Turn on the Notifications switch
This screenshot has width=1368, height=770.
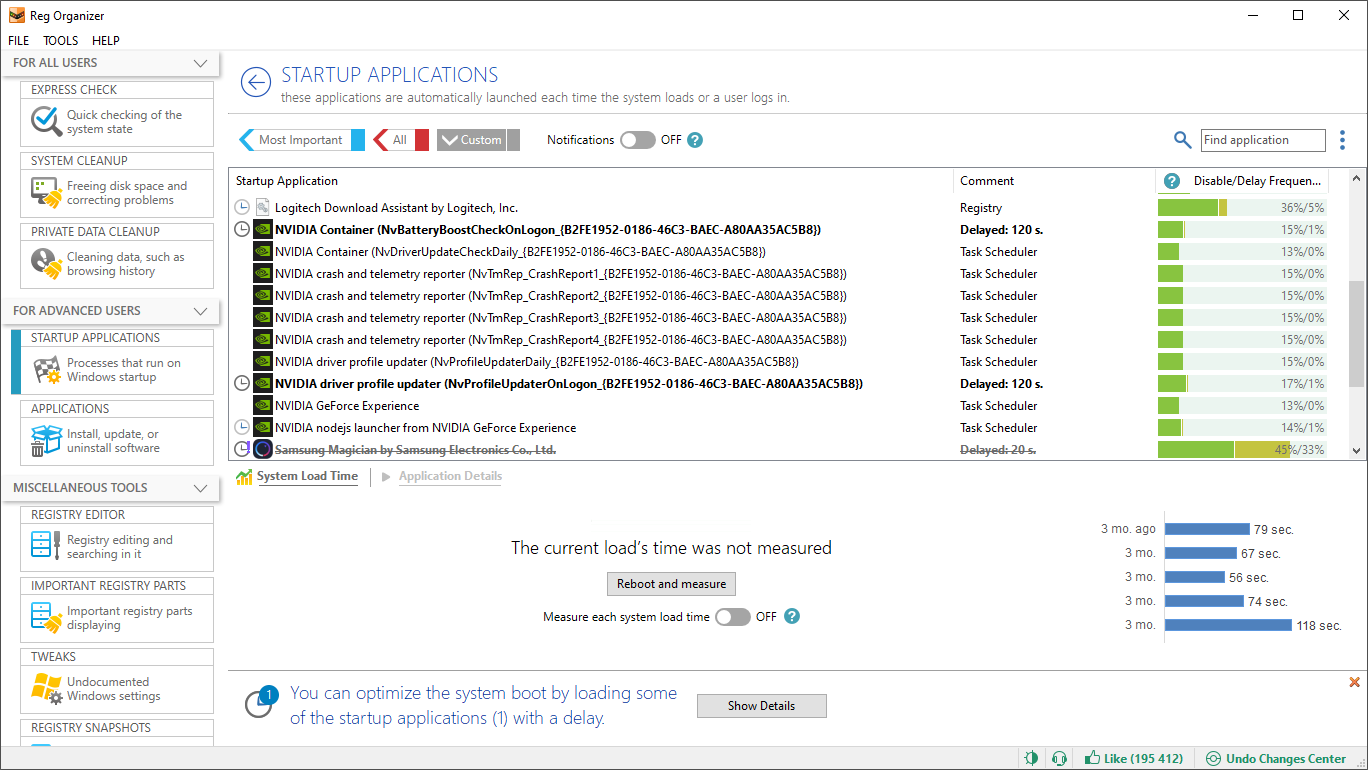637,140
